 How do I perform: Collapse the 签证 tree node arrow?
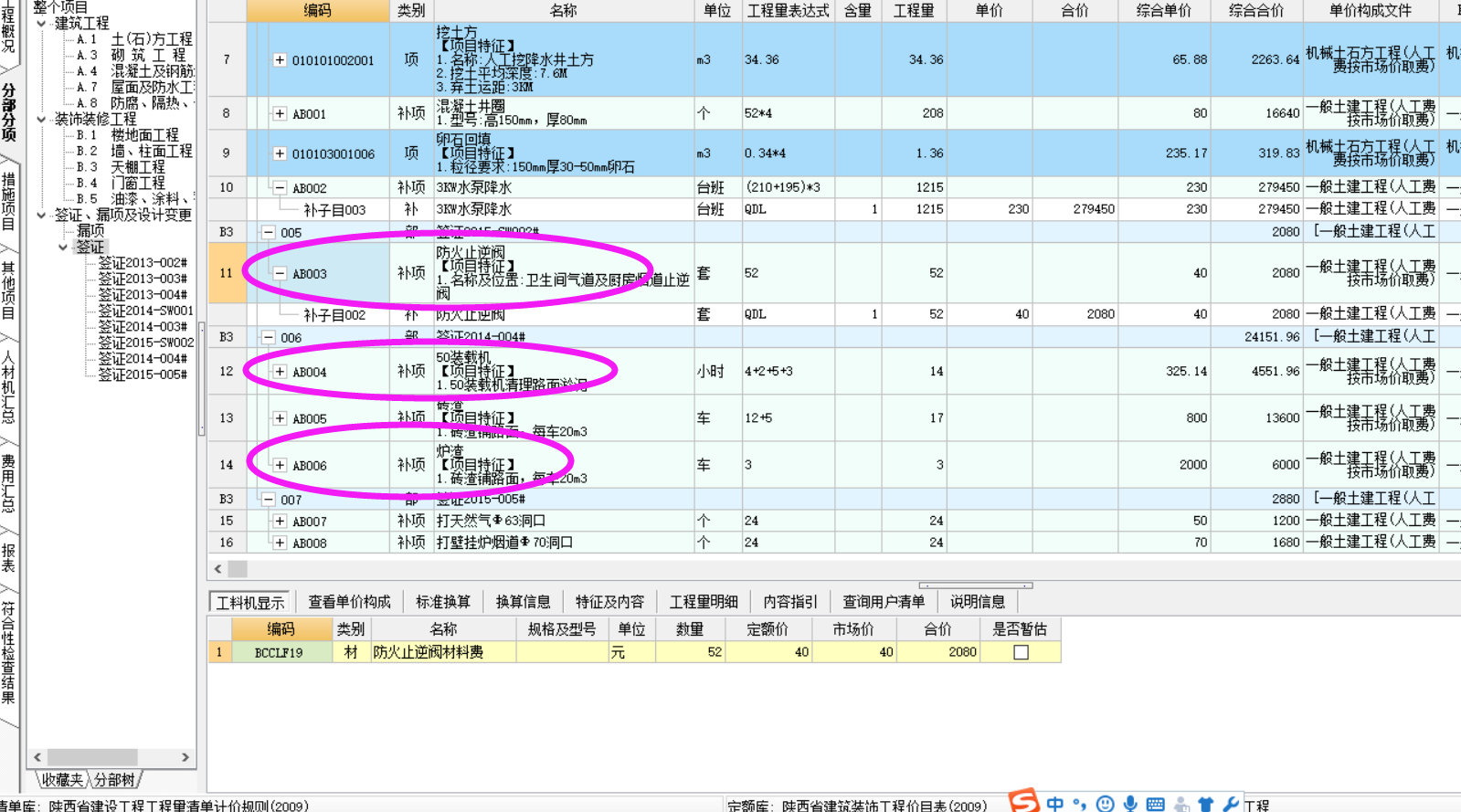click(63, 248)
